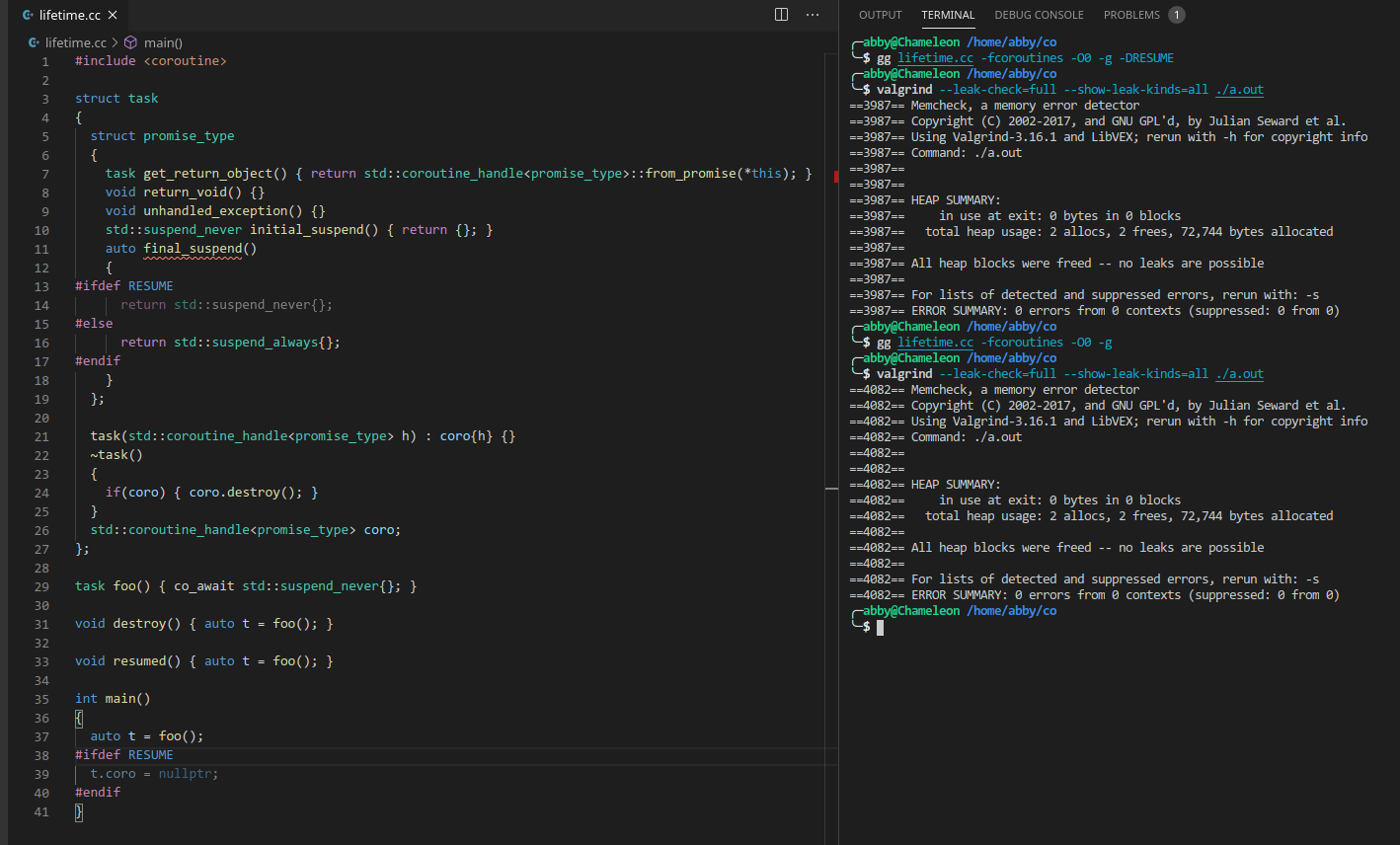Switch to the DEBUG CONSOLE tab

pos(1039,15)
